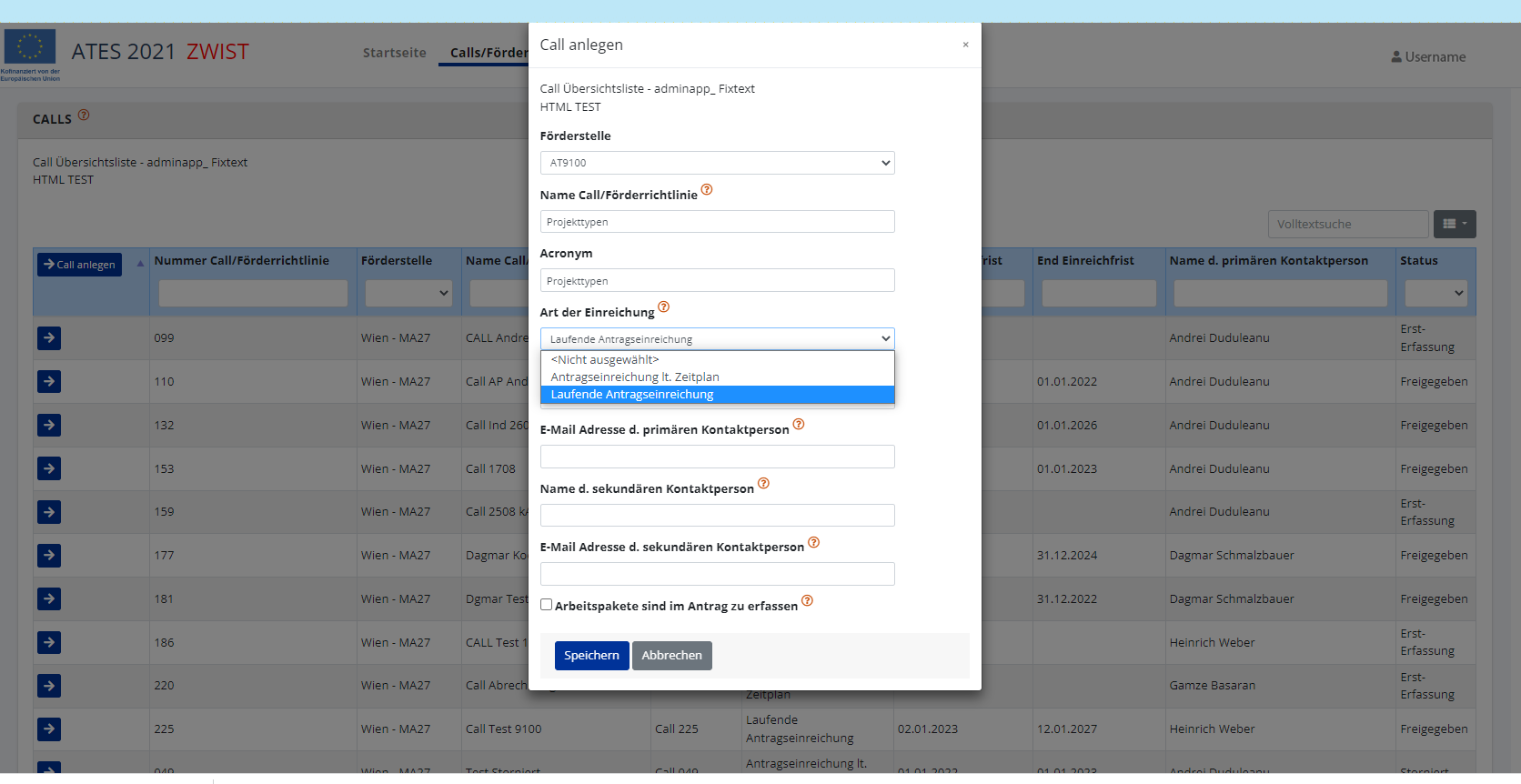The image size is (1521, 784).
Task: Choose '<Nicht ausgewählt>' from the list
Action: point(605,360)
